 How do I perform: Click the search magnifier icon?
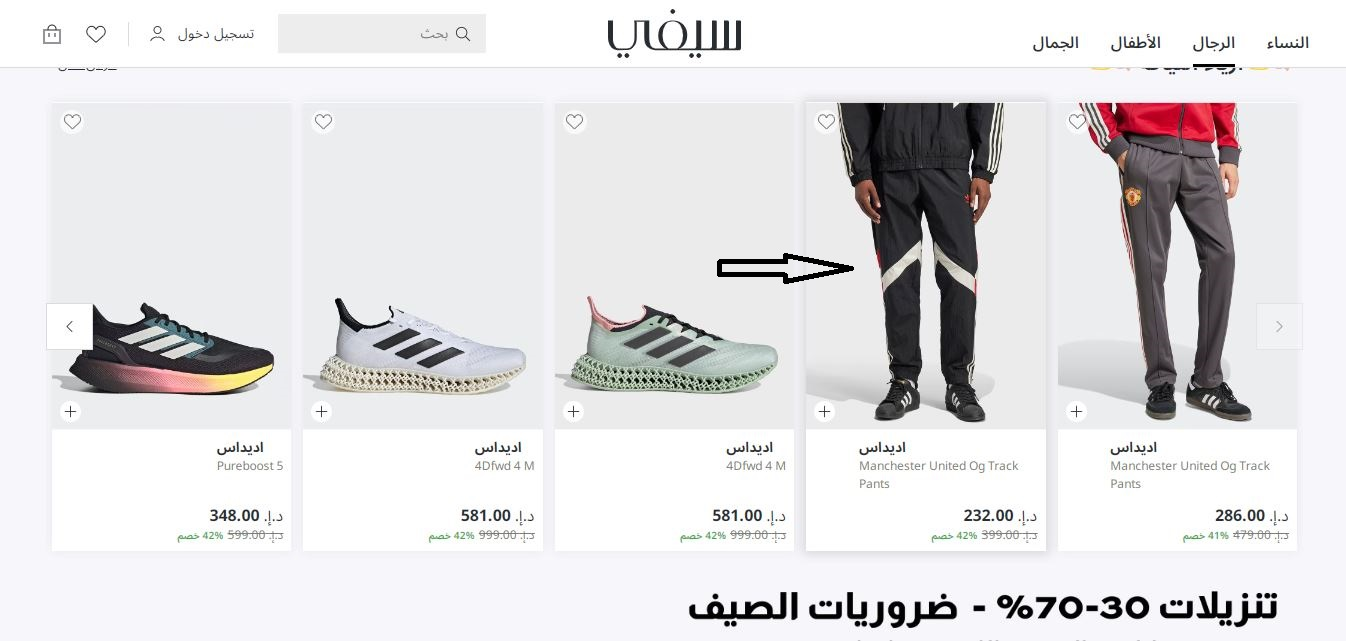pyautogui.click(x=462, y=34)
